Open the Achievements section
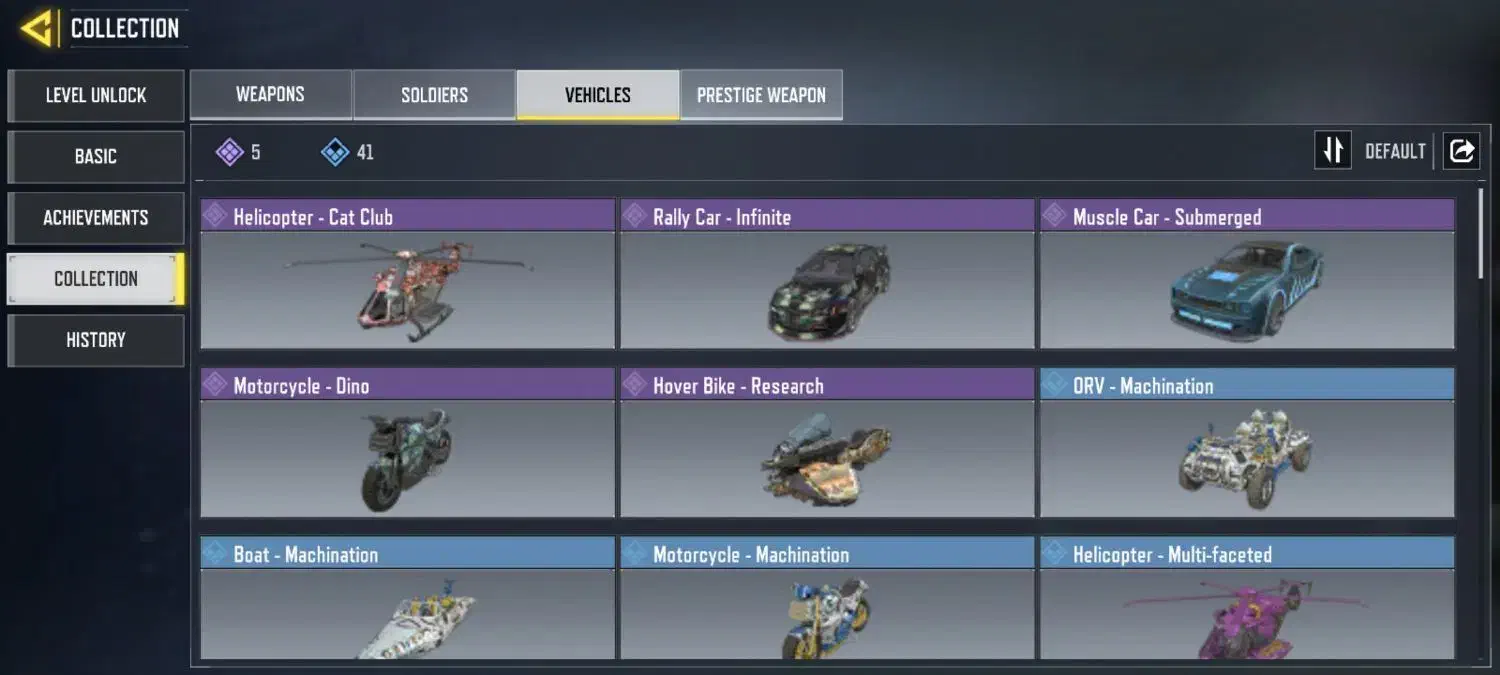The width and height of the screenshot is (1500, 675). click(96, 218)
